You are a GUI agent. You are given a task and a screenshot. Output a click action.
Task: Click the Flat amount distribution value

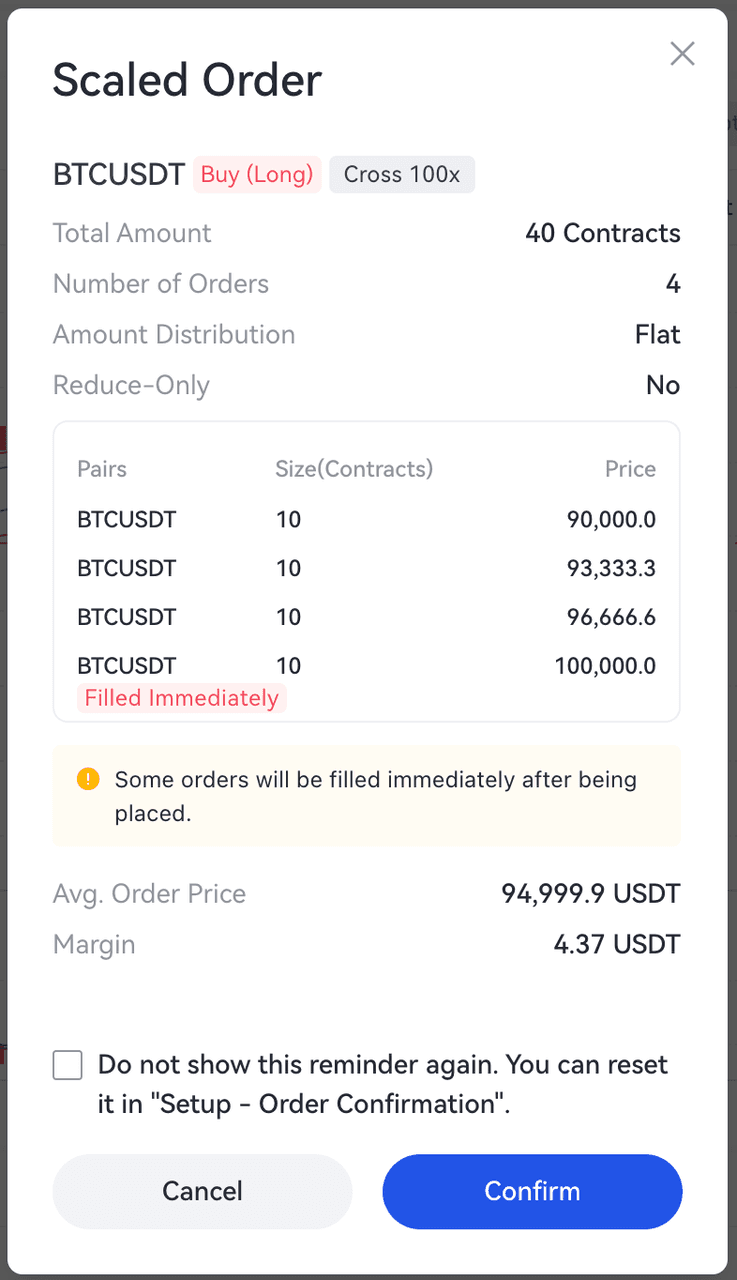click(657, 335)
